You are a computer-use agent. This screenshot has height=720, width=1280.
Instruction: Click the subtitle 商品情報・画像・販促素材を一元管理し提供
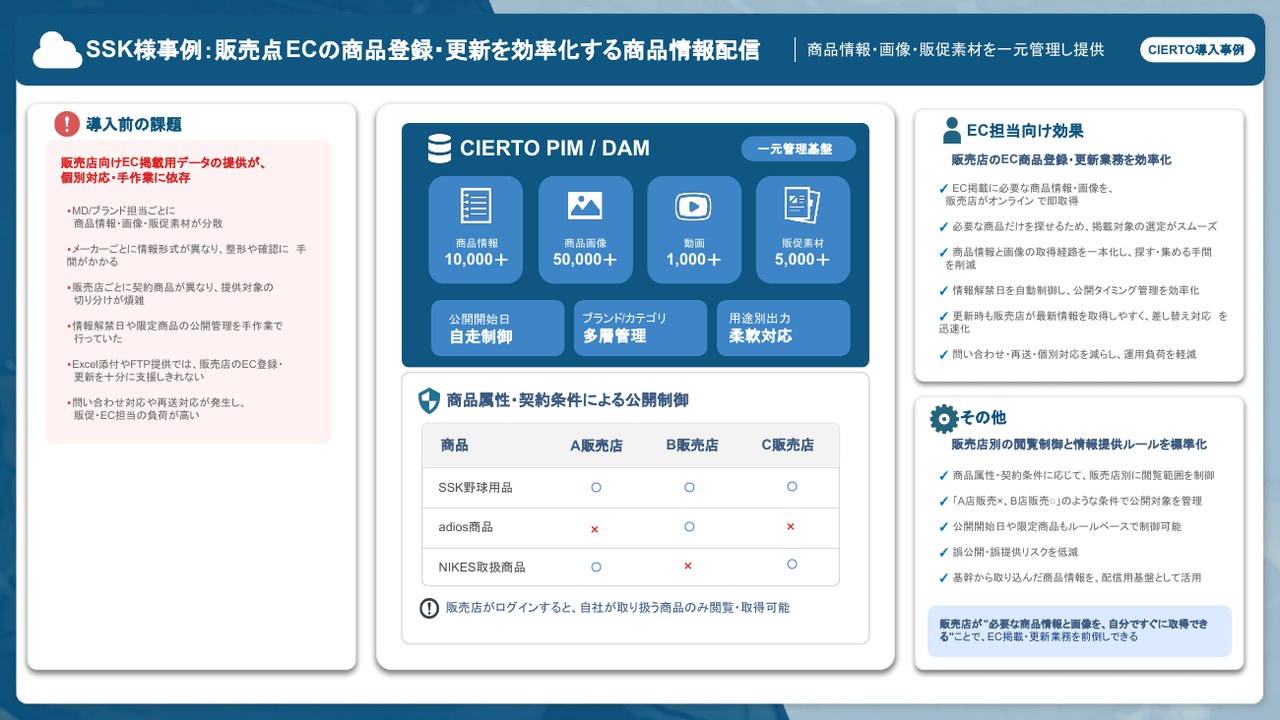(956, 50)
